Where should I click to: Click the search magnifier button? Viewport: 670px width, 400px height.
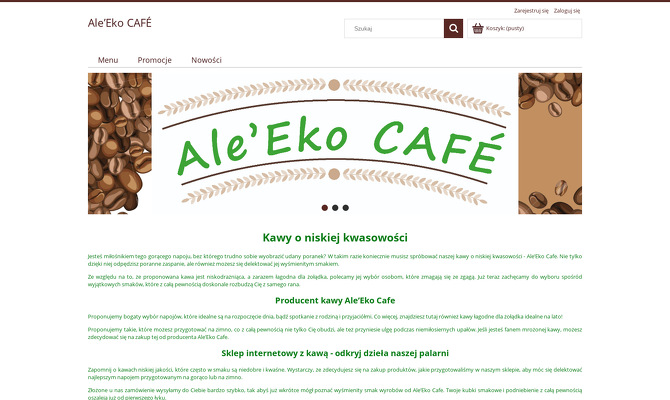453,28
